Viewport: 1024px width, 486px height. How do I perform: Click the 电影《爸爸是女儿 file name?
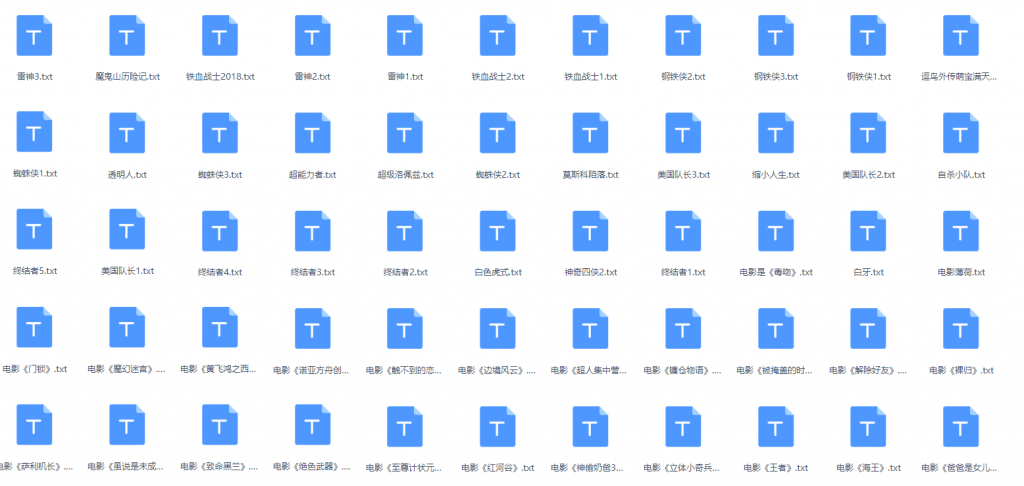click(x=961, y=468)
